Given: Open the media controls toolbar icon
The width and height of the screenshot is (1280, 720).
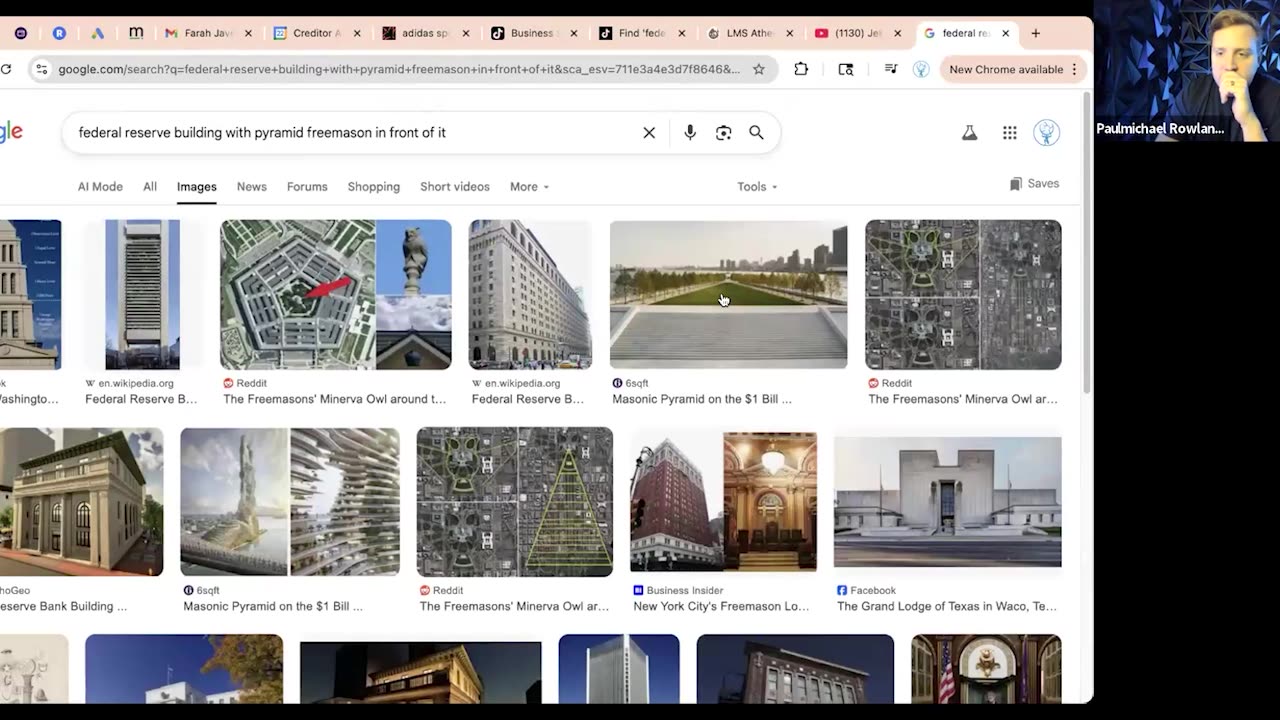Looking at the screenshot, I should [890, 69].
